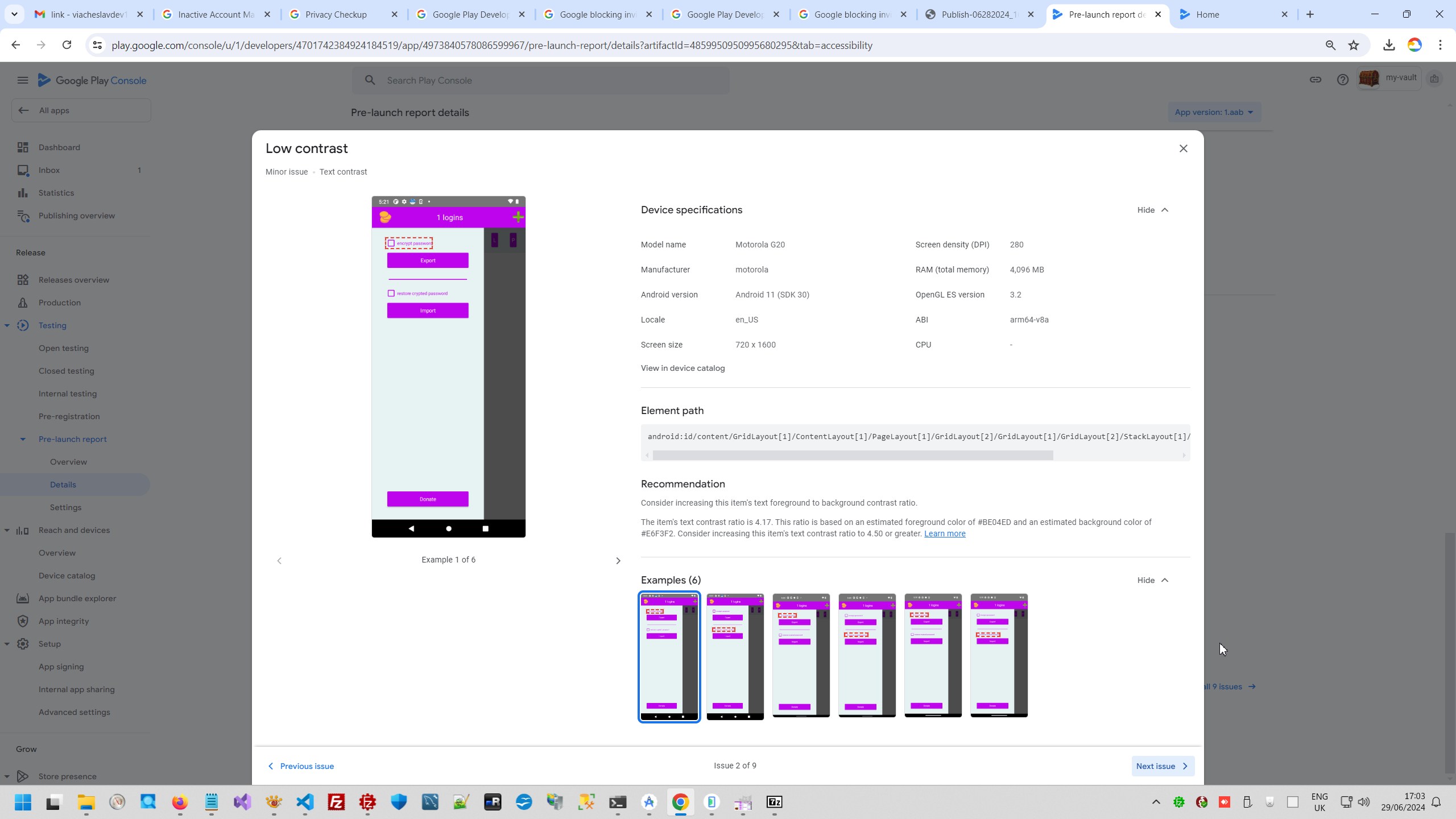This screenshot has height=819, width=1456.
Task: Click the next example arrow
Action: 618,561
